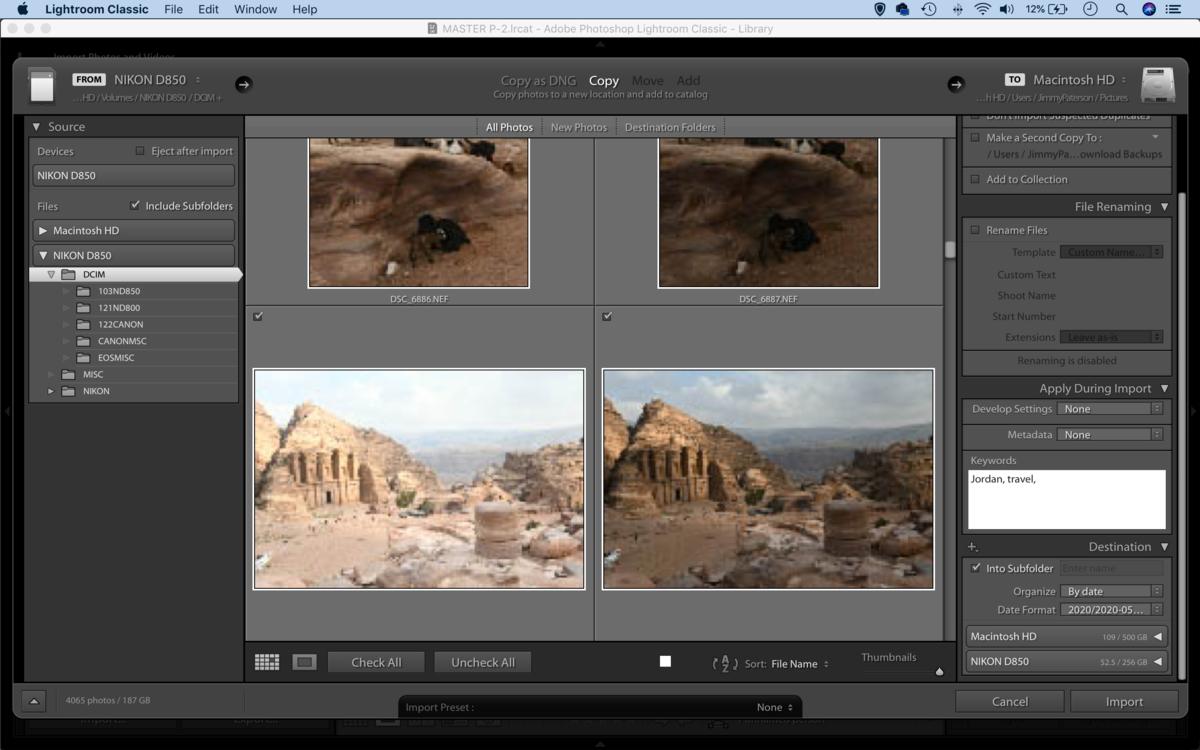The height and width of the screenshot is (750, 1200).
Task: Click the destination forward arrow icon
Action: click(x=956, y=84)
